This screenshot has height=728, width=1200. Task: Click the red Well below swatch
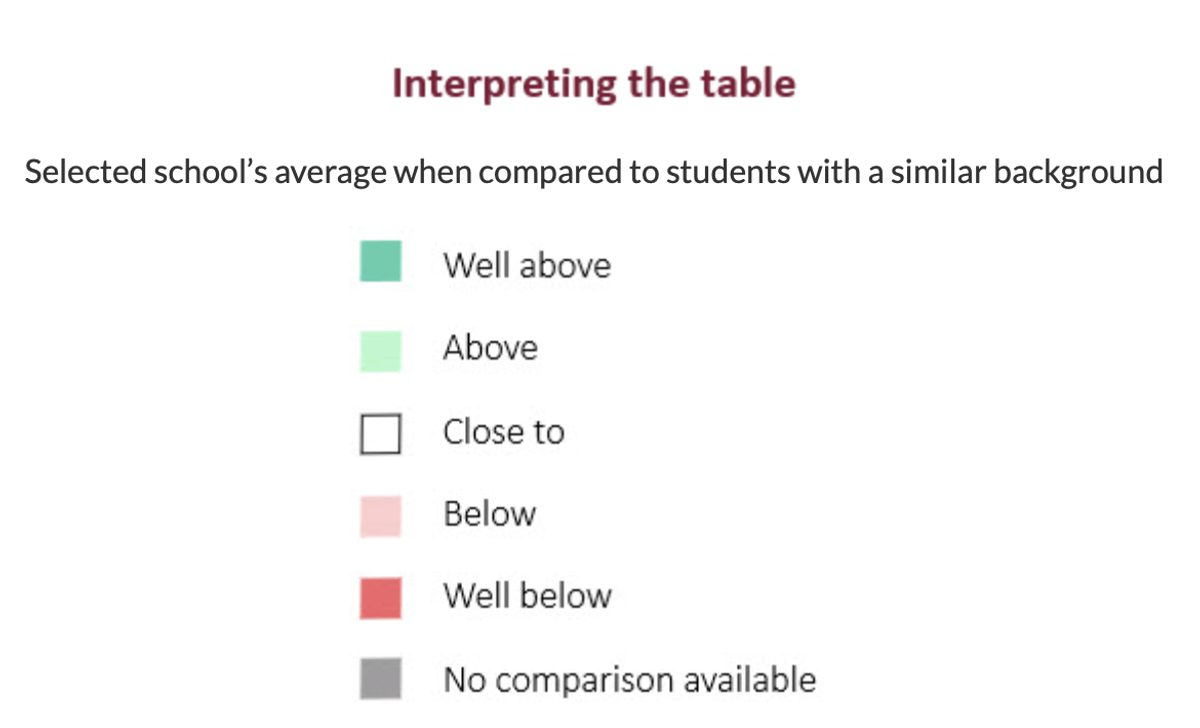380,599
